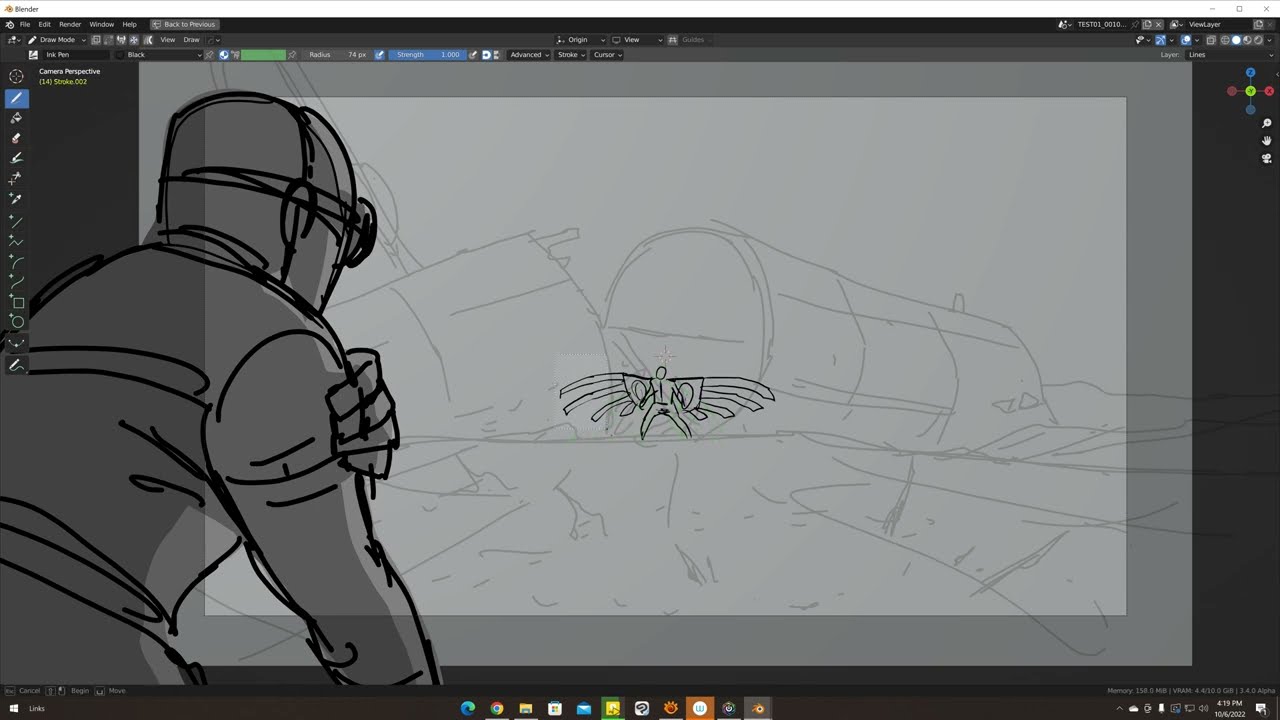Expand the Cursor settings popover
The width and height of the screenshot is (1280, 720).
point(607,55)
